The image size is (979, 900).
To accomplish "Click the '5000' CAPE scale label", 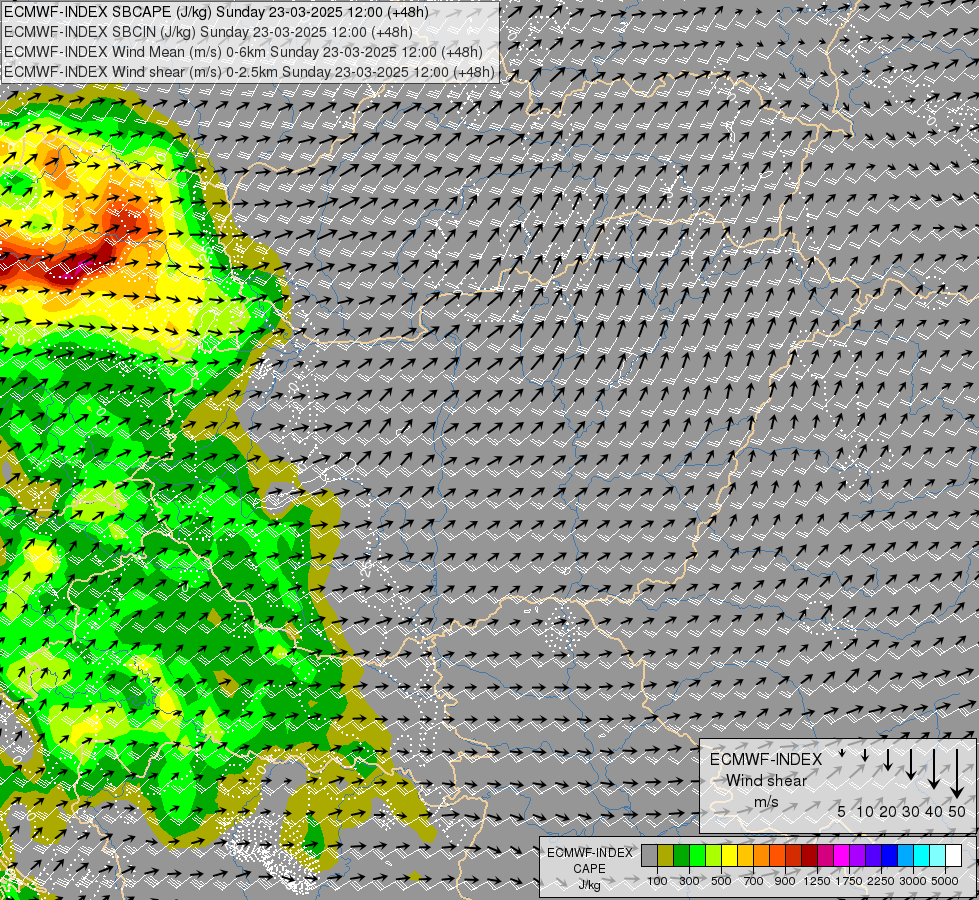I will pos(945,881).
